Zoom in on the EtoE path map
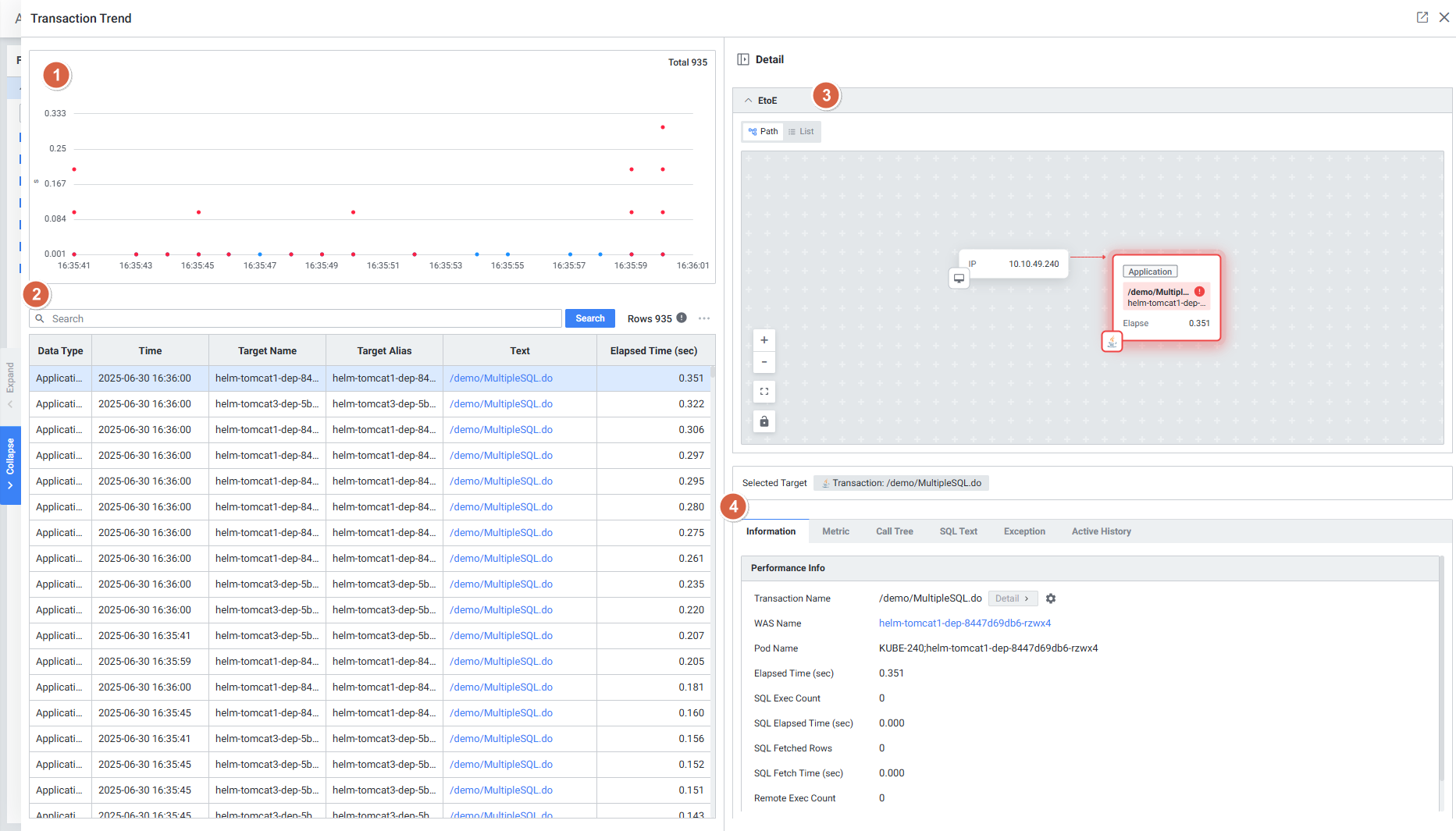 [x=764, y=340]
